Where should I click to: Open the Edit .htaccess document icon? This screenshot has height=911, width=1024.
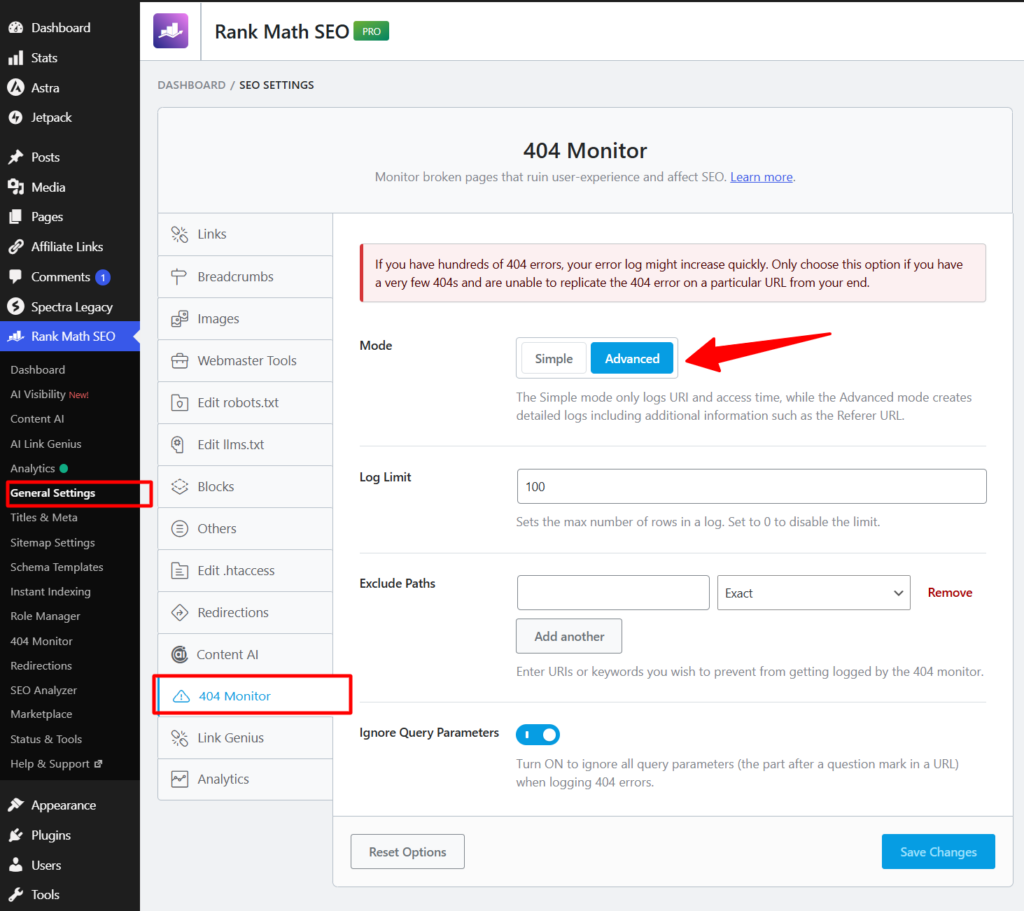[179, 570]
